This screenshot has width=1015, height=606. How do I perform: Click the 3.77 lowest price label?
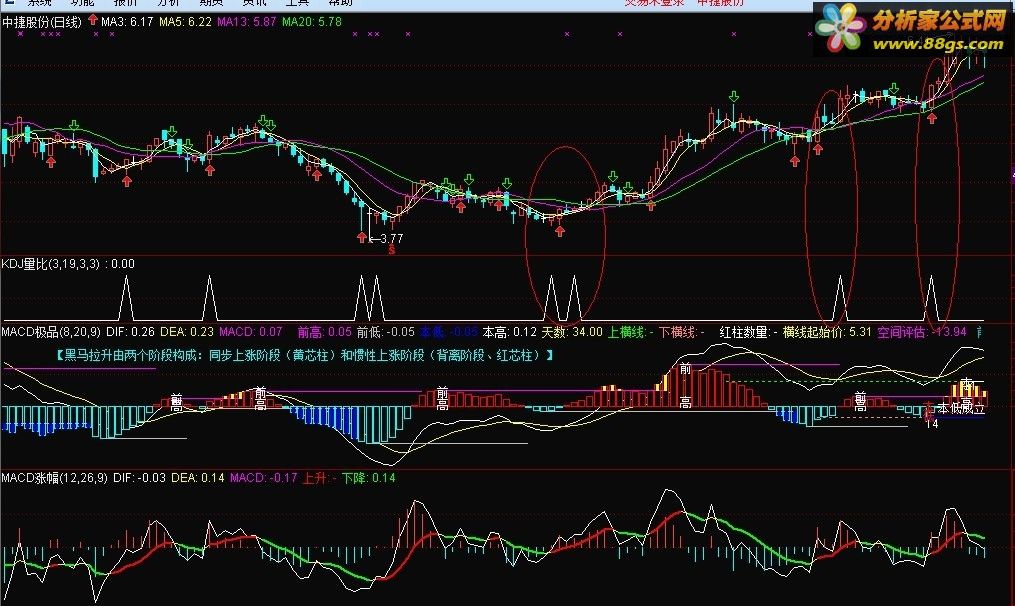391,238
